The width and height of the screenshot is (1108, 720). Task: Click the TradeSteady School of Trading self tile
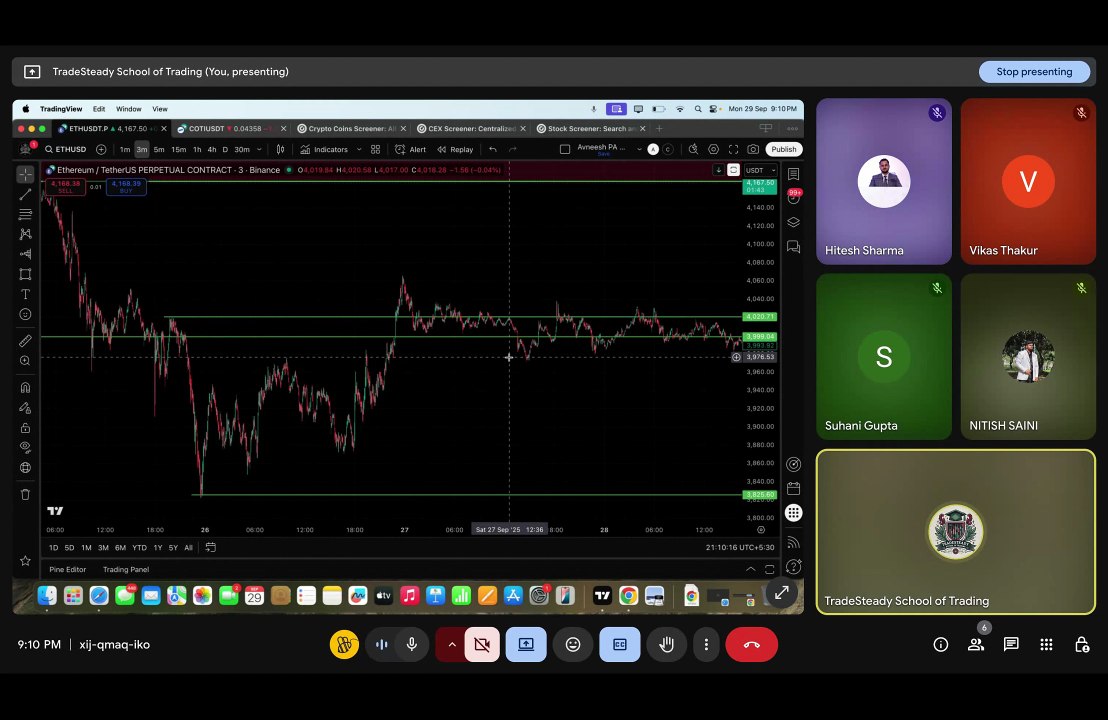point(955,532)
